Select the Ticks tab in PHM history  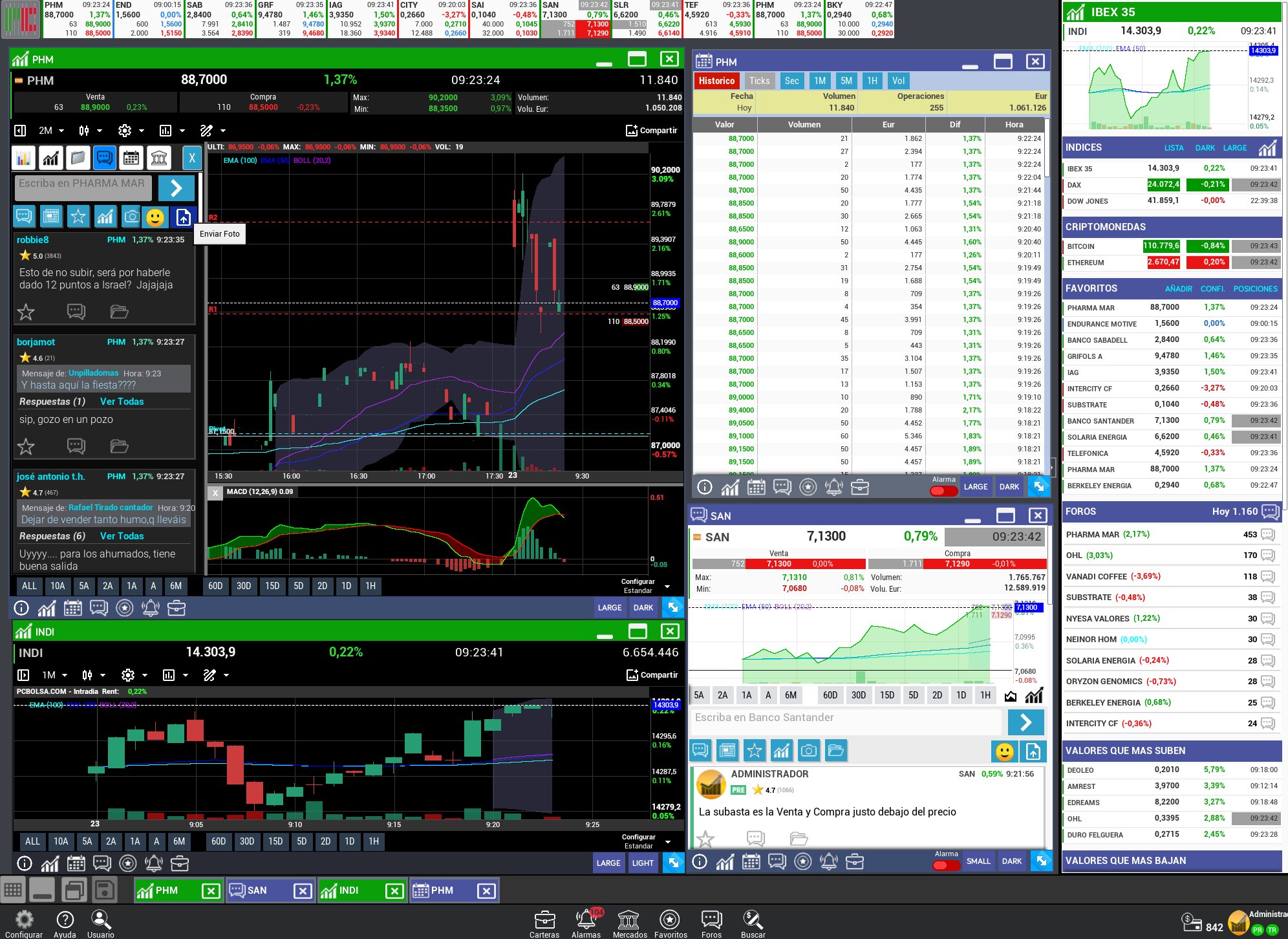[x=759, y=81]
